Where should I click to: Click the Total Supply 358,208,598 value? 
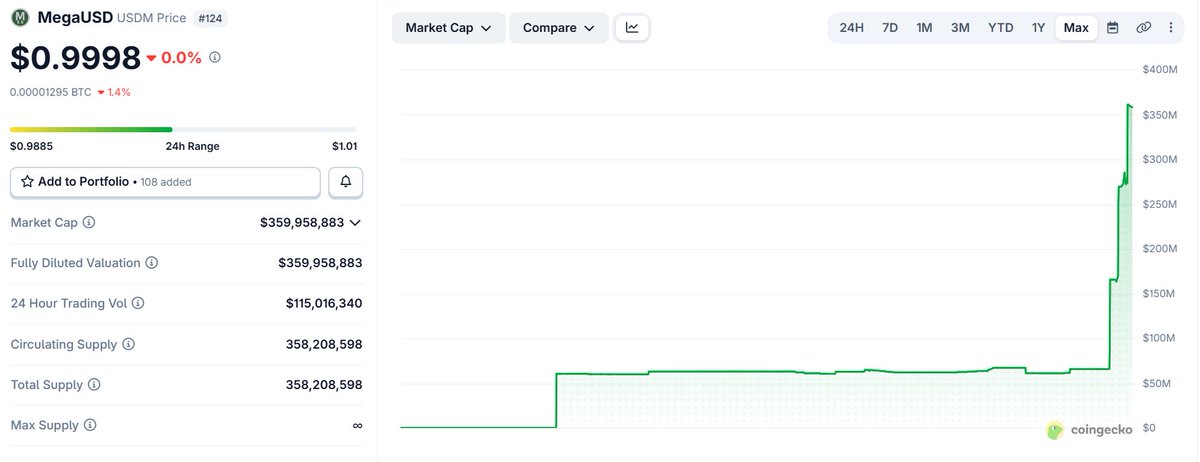(x=324, y=384)
